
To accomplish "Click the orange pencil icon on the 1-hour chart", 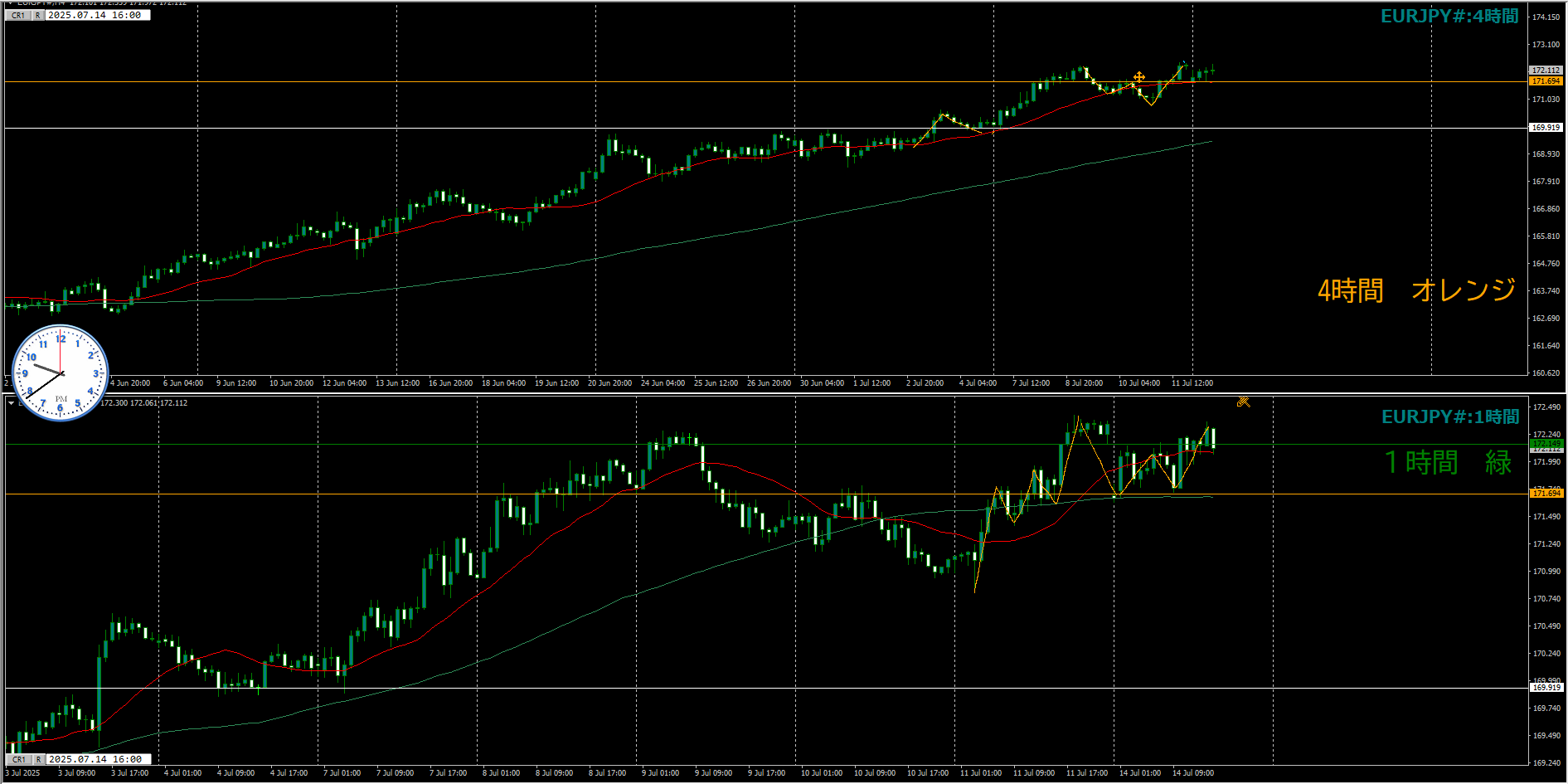I will point(1243,402).
